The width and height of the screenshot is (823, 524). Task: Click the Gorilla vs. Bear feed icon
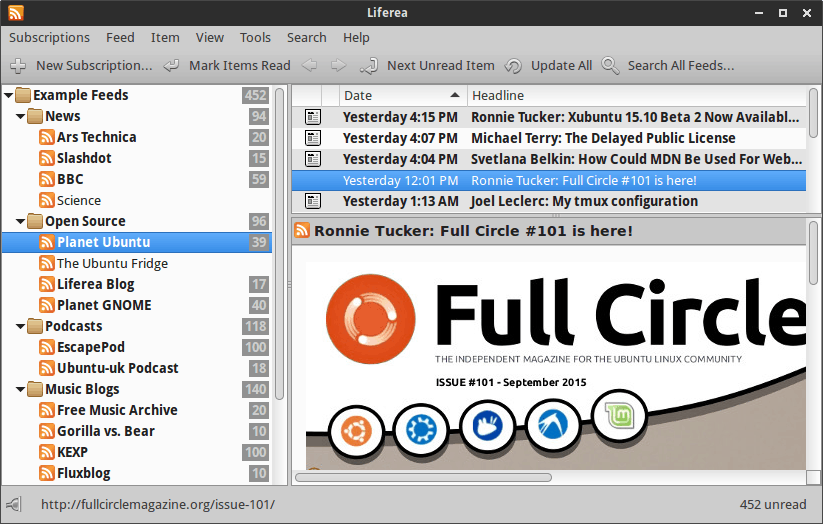(x=47, y=431)
